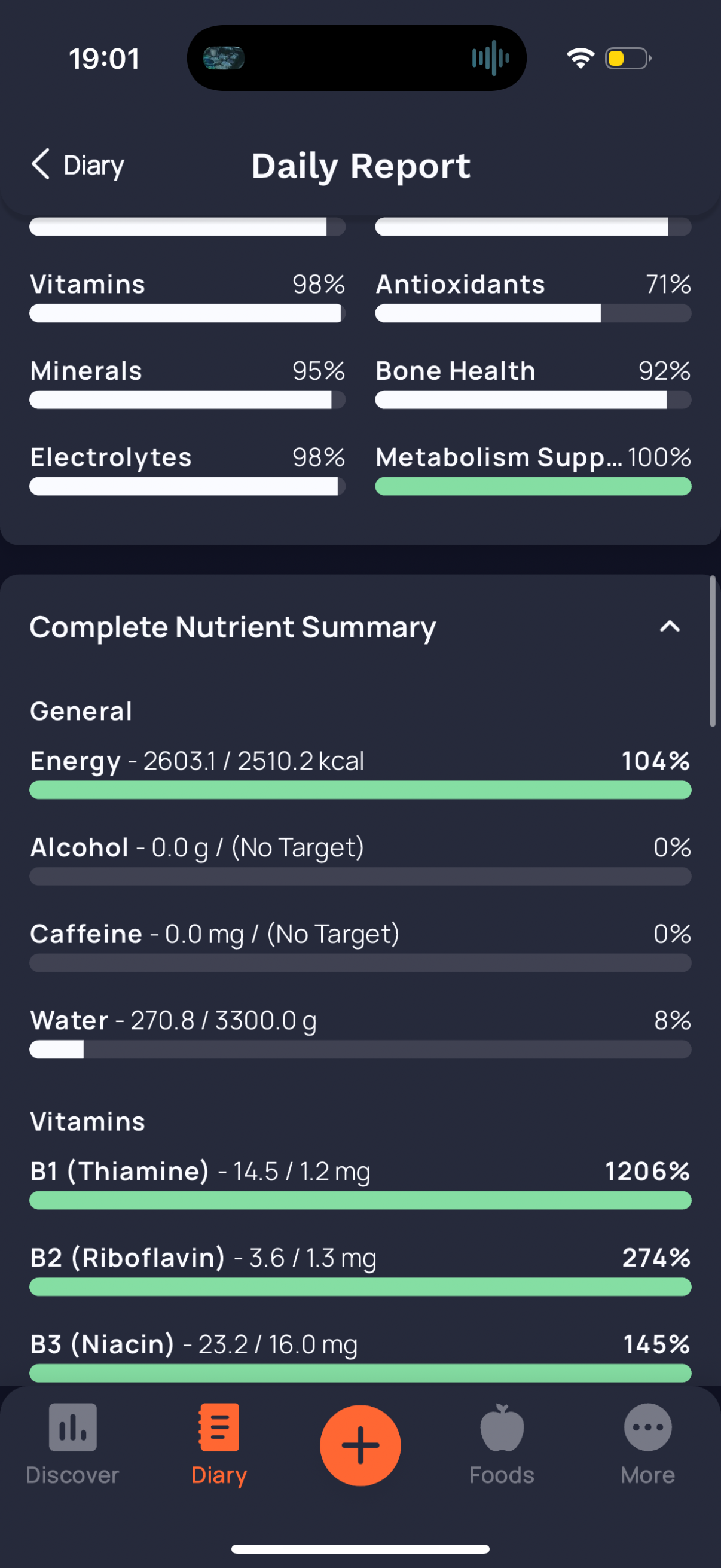Select the Diary notebook icon

click(x=219, y=1427)
